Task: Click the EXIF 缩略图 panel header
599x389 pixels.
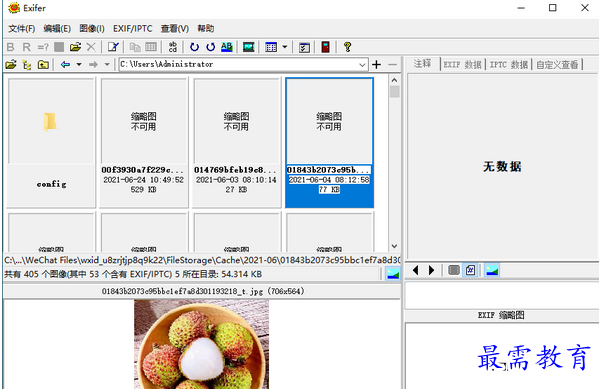Action: pyautogui.click(x=501, y=315)
